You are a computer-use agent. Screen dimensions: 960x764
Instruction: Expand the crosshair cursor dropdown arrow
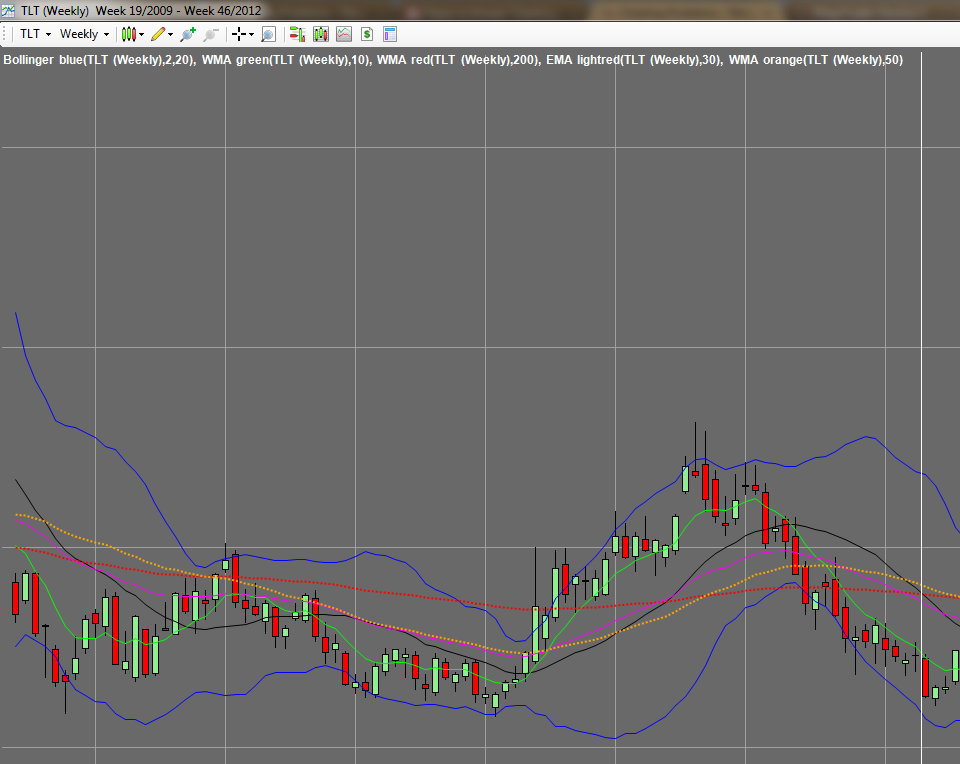(251, 34)
